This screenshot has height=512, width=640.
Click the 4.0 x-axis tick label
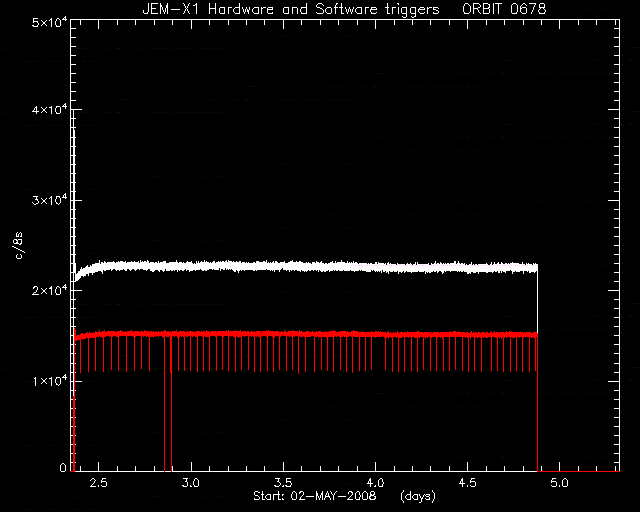[375, 483]
